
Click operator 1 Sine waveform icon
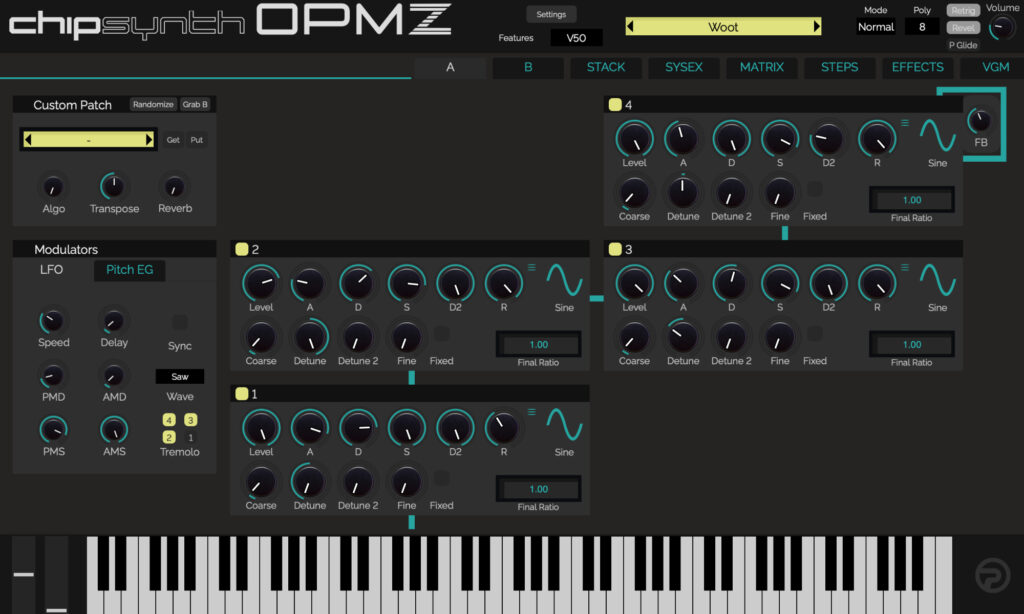click(564, 425)
